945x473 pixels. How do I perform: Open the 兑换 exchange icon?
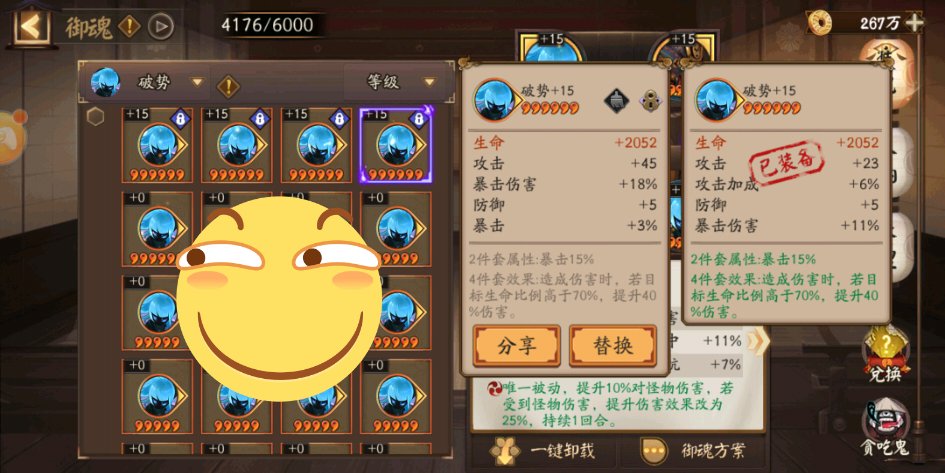(885, 356)
